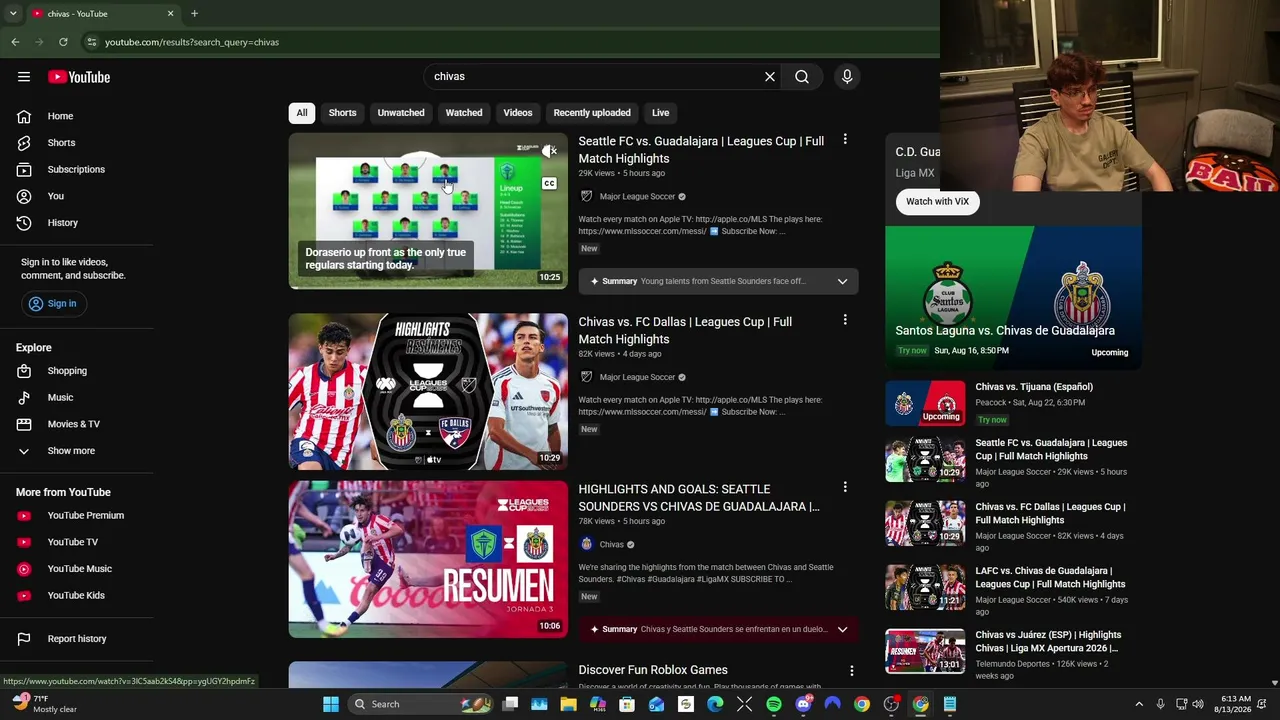Open the taskbar volume control
This screenshot has height=720, width=1280.
pyautogui.click(x=1198, y=704)
